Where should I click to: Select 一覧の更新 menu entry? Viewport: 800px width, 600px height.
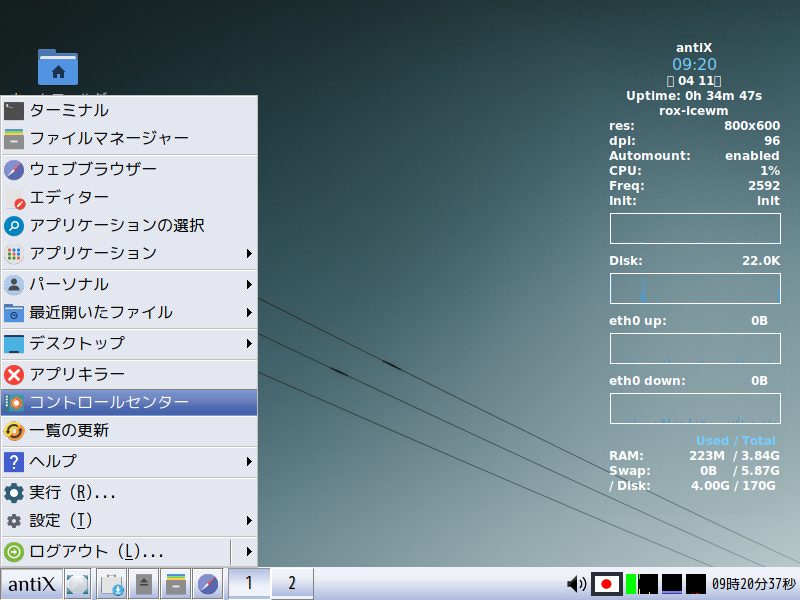[x=129, y=431]
